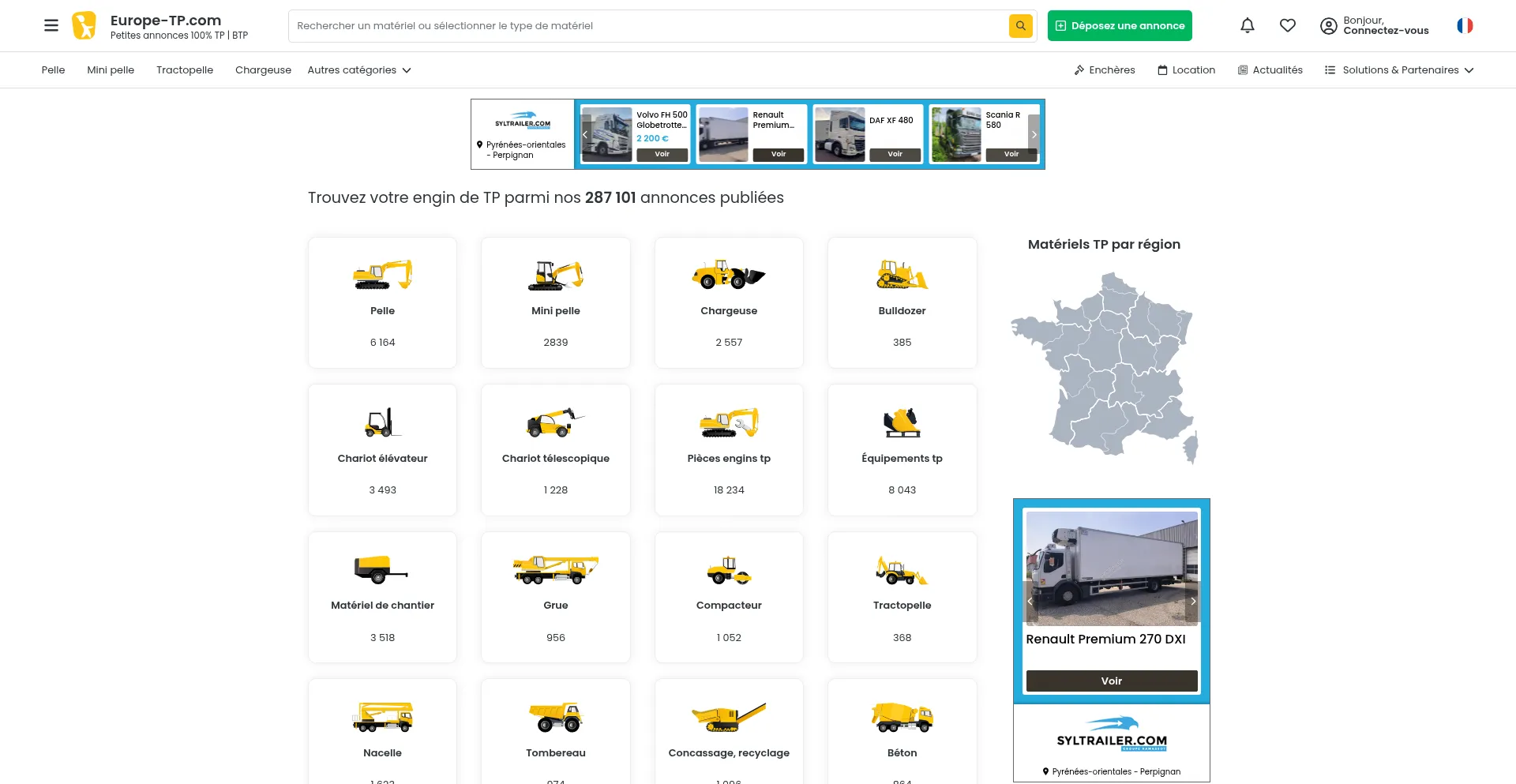Open the Pelle nav menu item
This screenshot has width=1516, height=784.
53,70
